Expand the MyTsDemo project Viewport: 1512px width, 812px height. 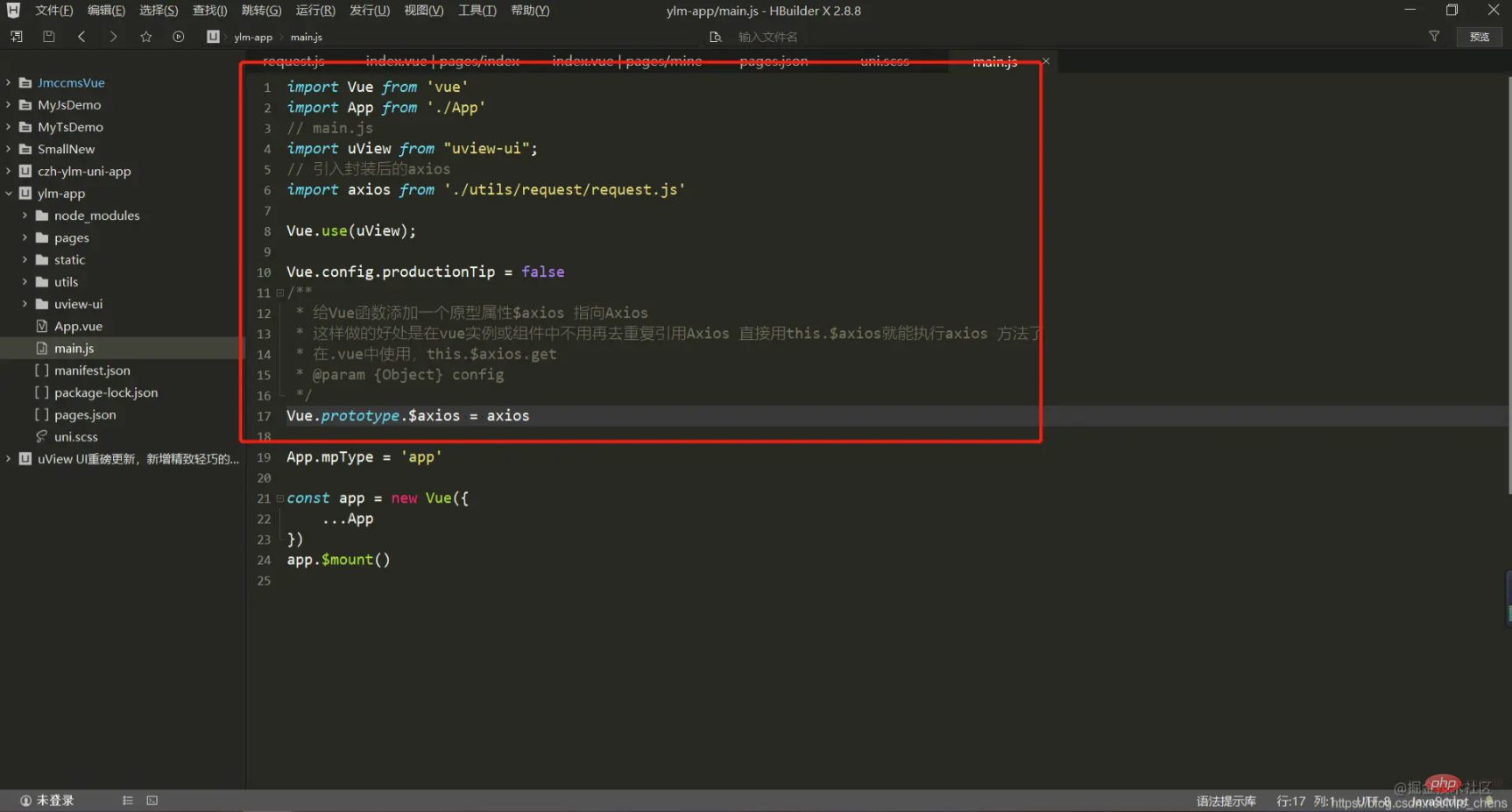9,127
